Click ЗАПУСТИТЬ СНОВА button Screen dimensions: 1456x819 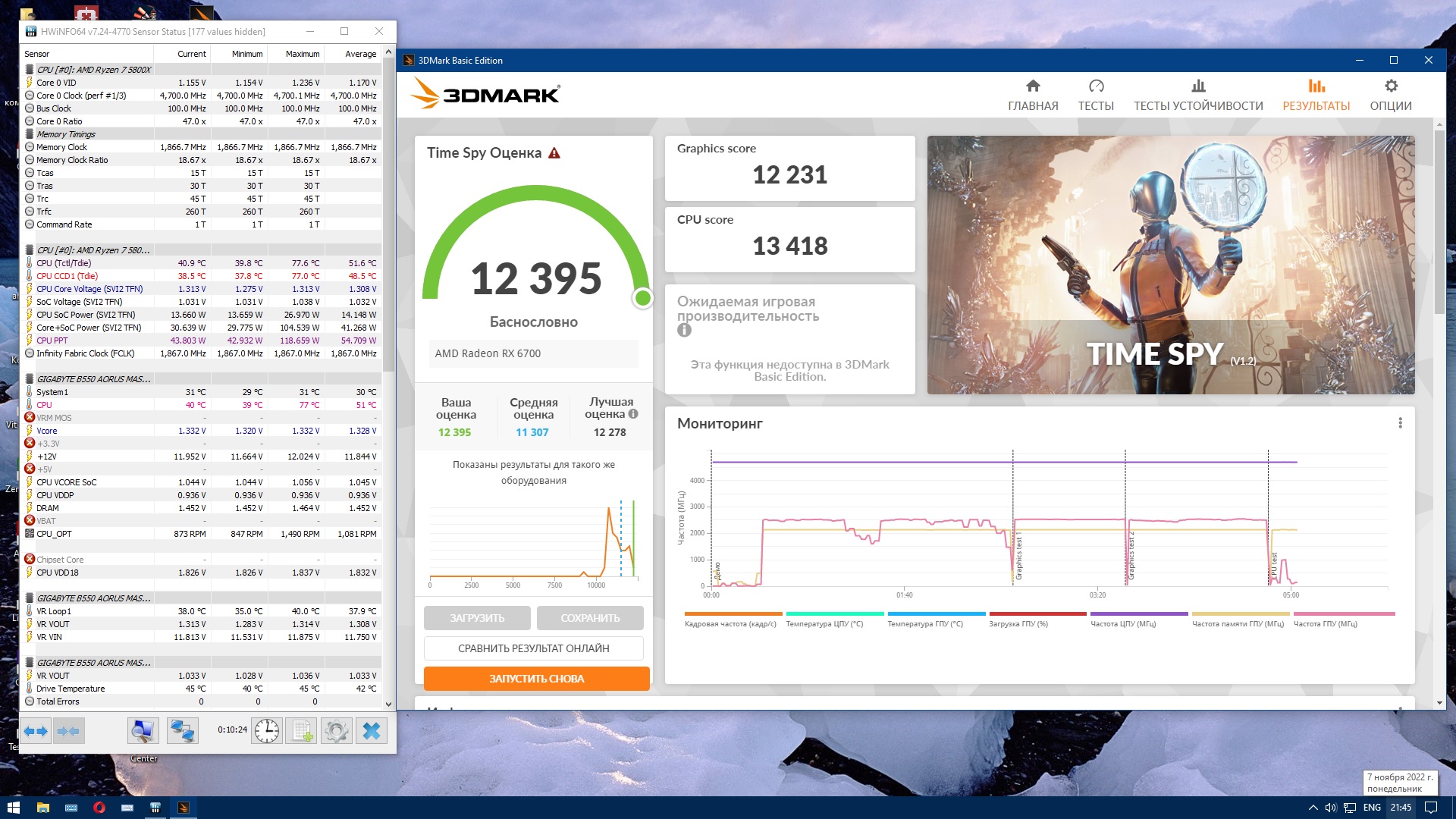coord(536,679)
